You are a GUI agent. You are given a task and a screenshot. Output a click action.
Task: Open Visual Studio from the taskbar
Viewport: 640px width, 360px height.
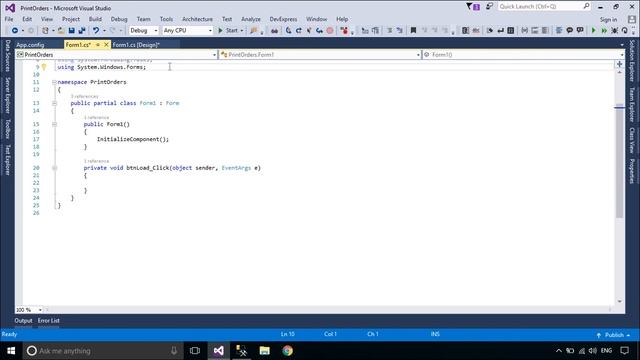[218, 351]
